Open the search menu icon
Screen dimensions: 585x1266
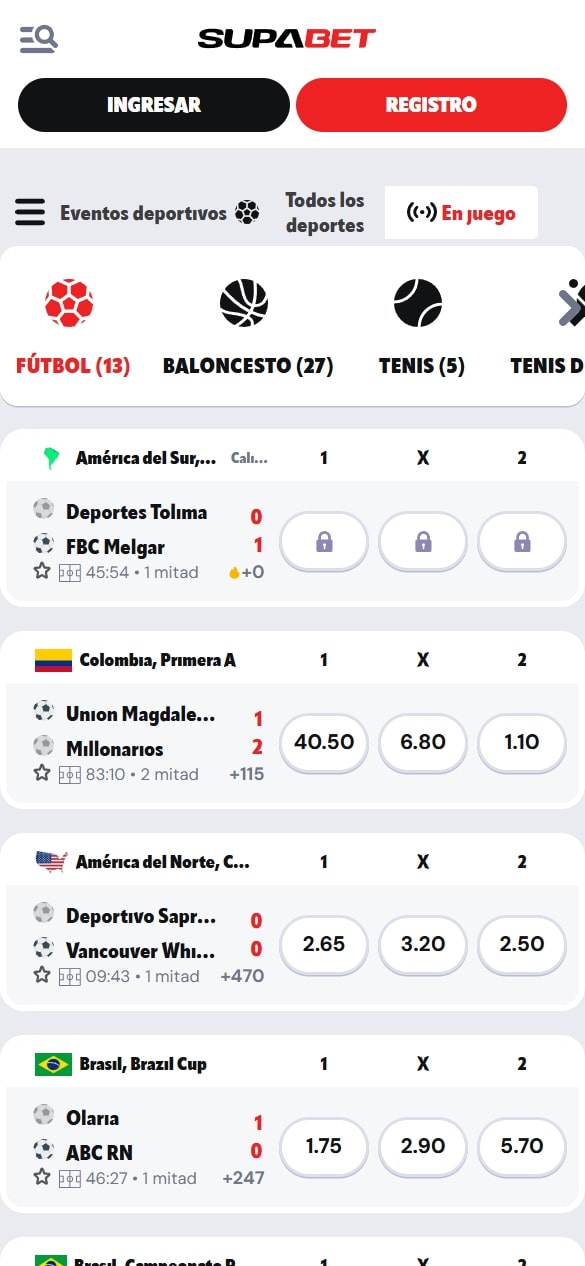39,39
